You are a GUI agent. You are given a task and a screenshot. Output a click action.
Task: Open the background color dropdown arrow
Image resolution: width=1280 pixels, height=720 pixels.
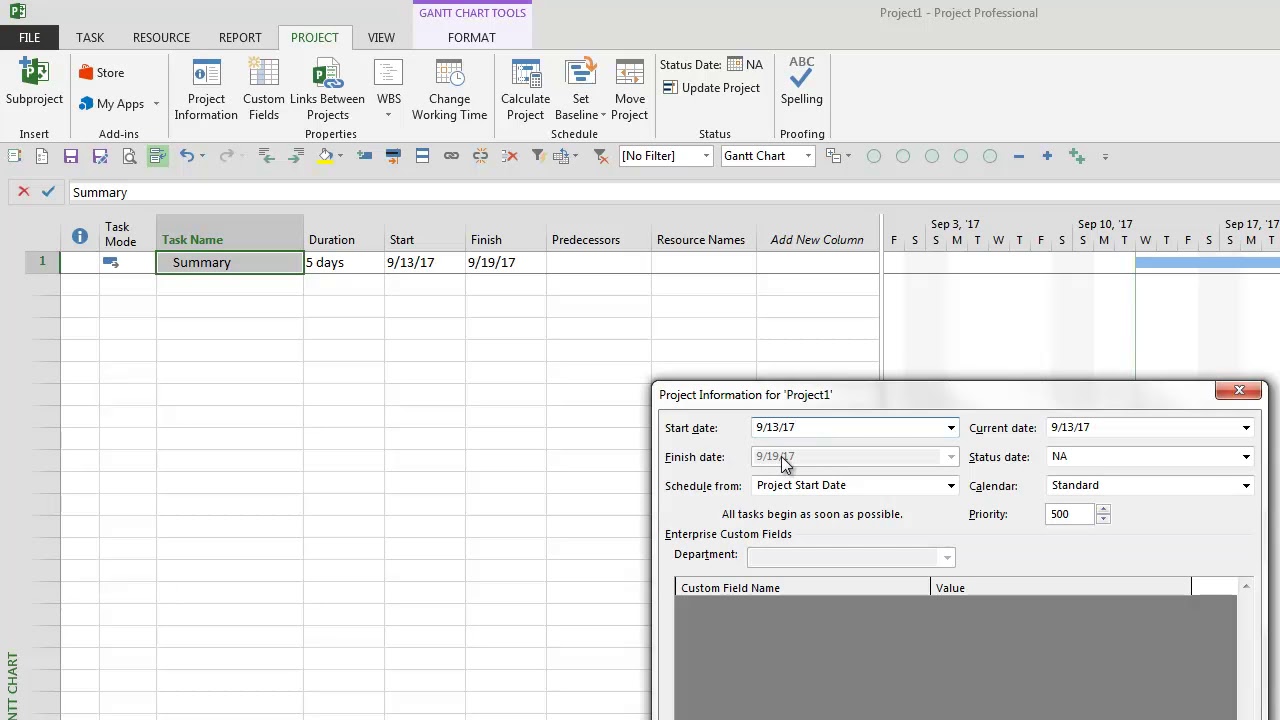[x=340, y=156]
